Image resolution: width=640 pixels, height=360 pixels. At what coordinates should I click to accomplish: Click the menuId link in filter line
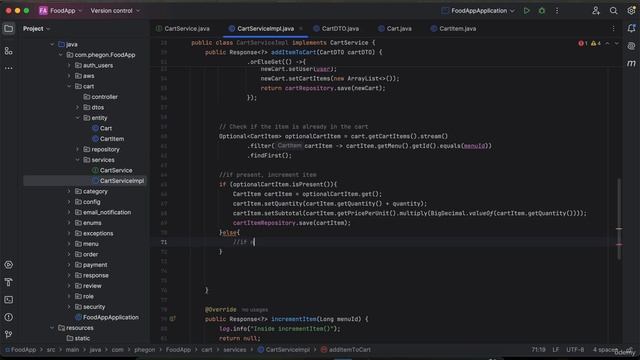tap(475, 146)
